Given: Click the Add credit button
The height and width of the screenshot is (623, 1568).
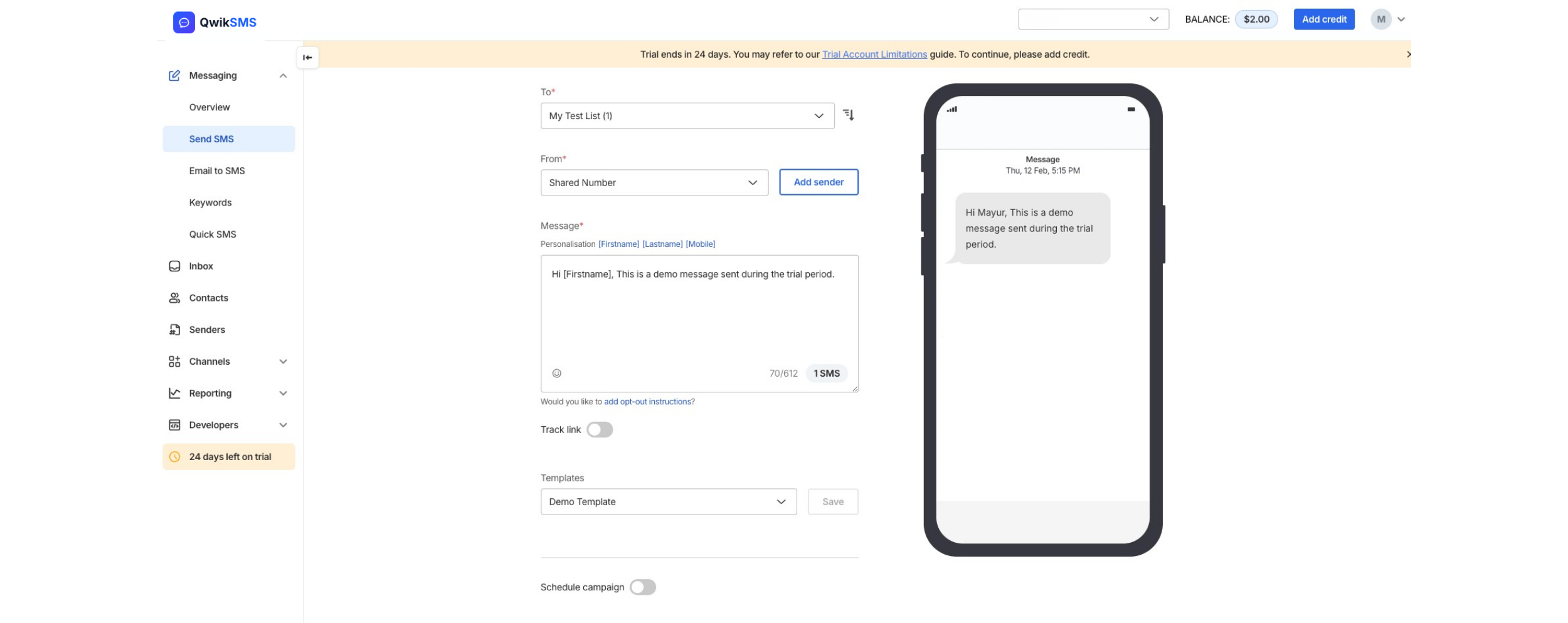Looking at the screenshot, I should coord(1323,19).
